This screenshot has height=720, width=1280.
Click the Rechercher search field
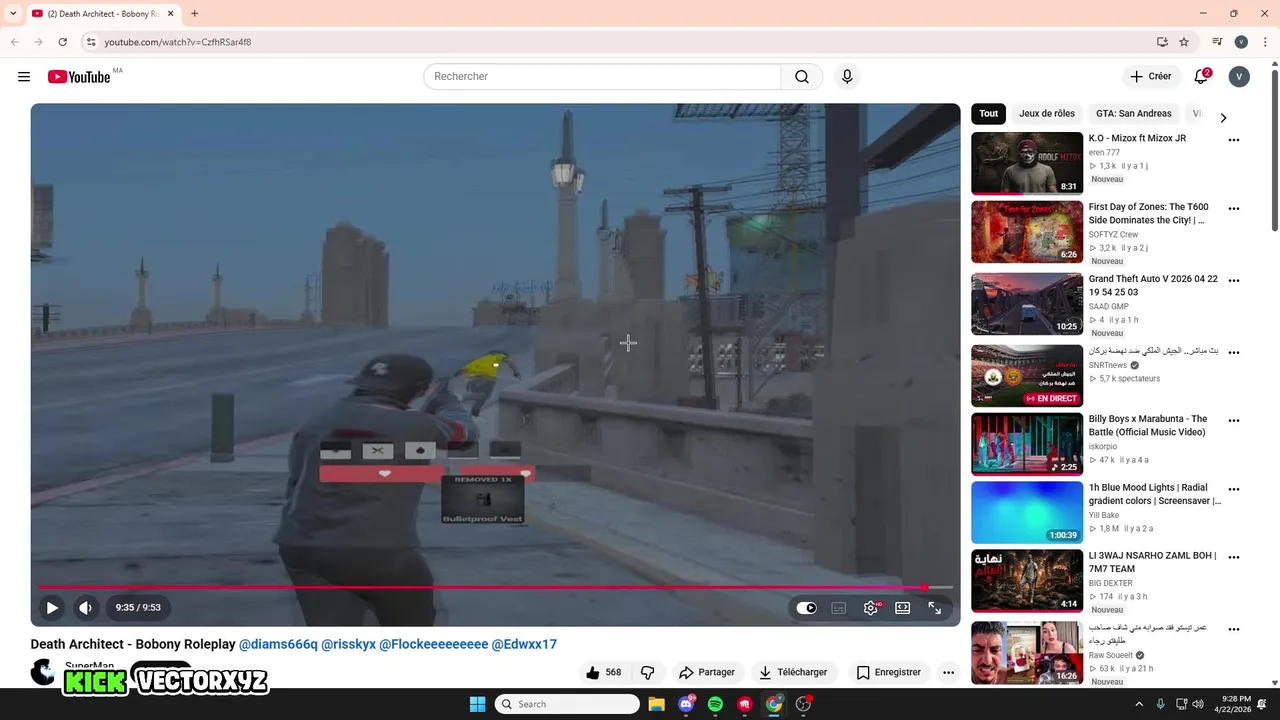pyautogui.click(x=602, y=77)
